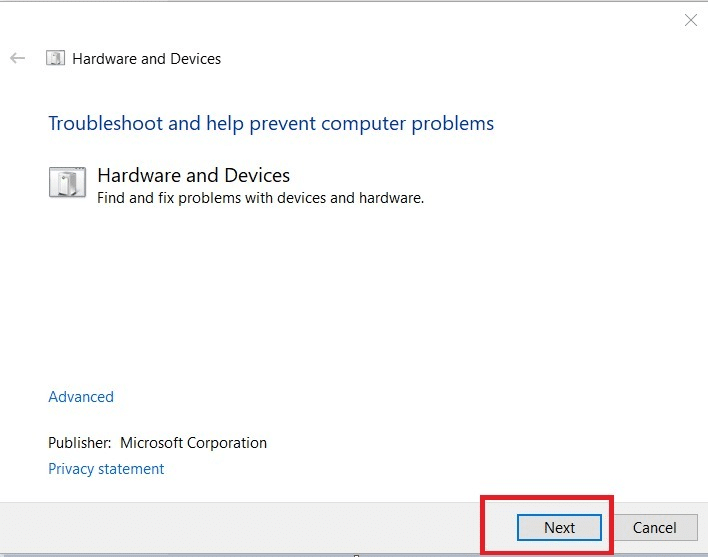
Task: Click the "Publisher:" label
Action: point(80,443)
